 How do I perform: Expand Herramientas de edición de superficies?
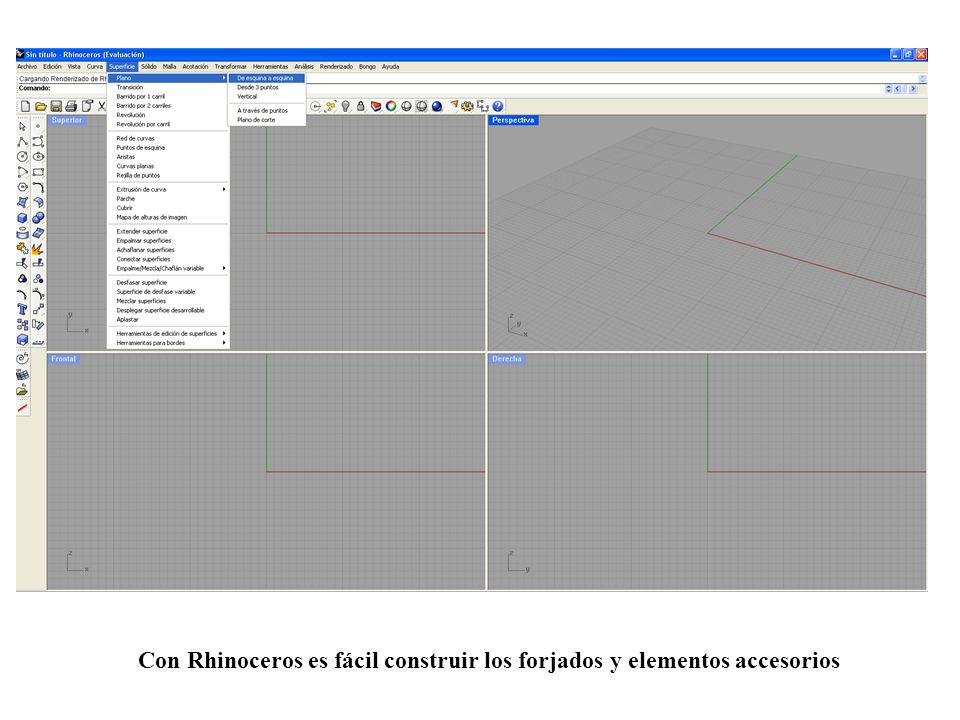click(224, 334)
